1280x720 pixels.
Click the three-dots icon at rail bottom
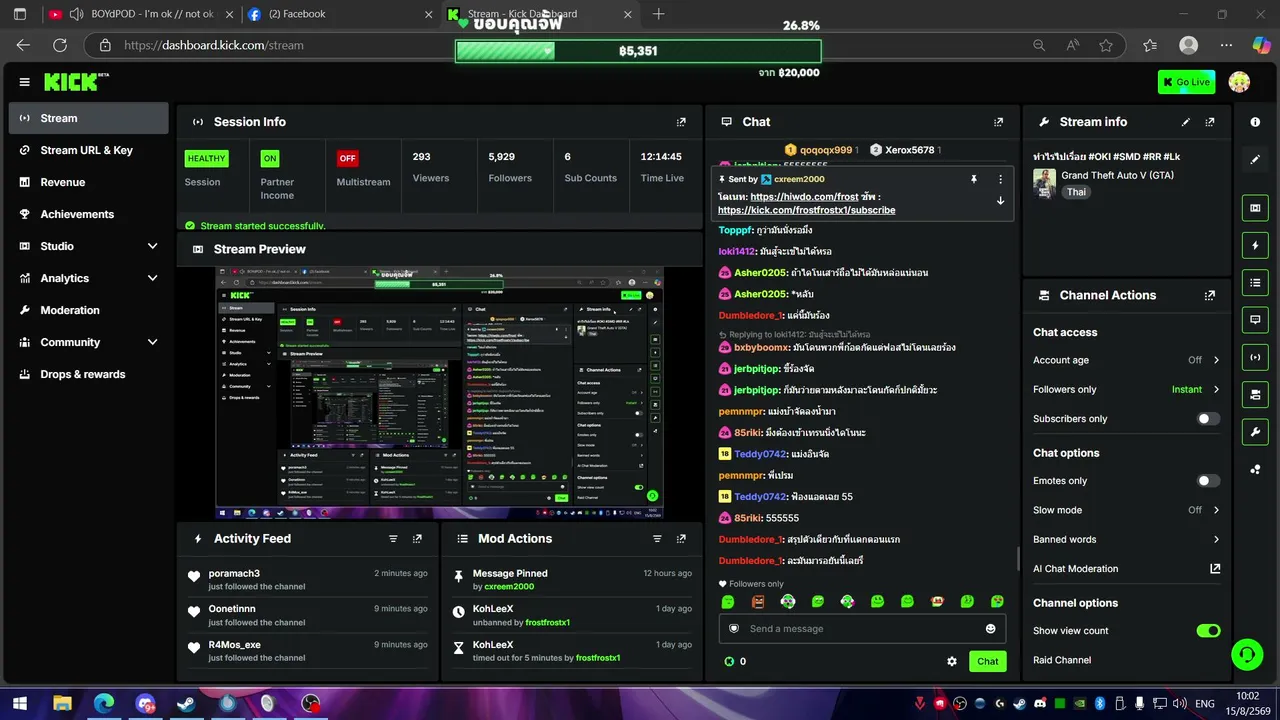[x=1255, y=469]
